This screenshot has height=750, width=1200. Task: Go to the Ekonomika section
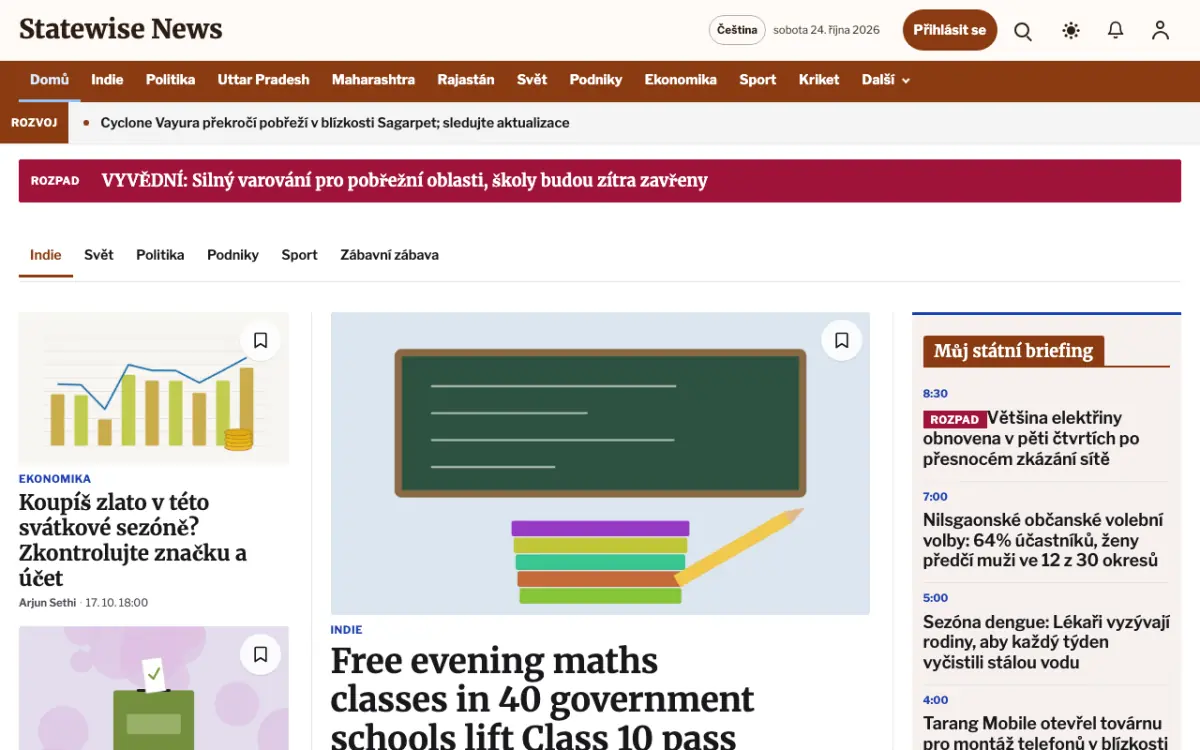[x=681, y=80]
